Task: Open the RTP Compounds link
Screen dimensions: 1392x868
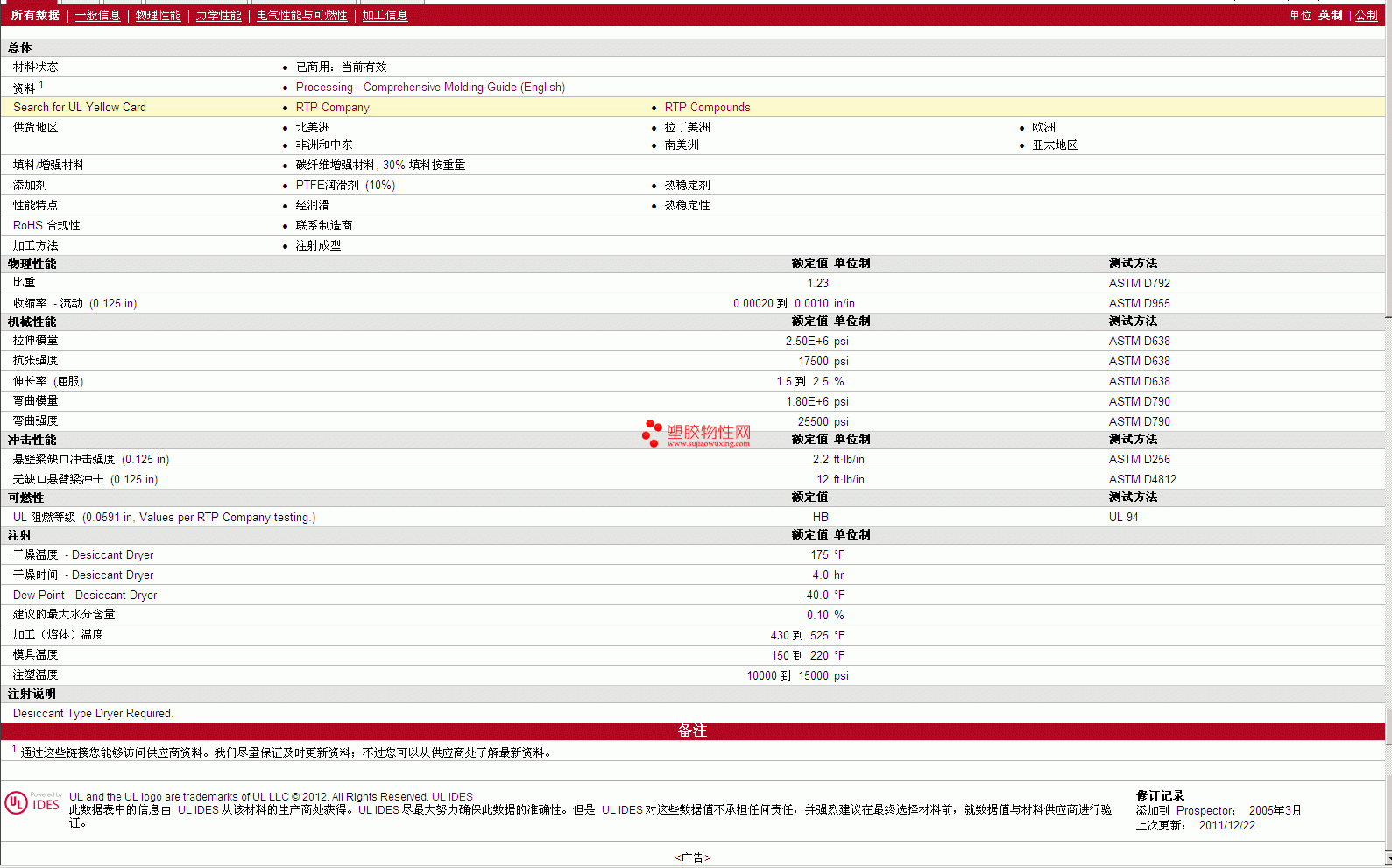Action: coord(707,107)
